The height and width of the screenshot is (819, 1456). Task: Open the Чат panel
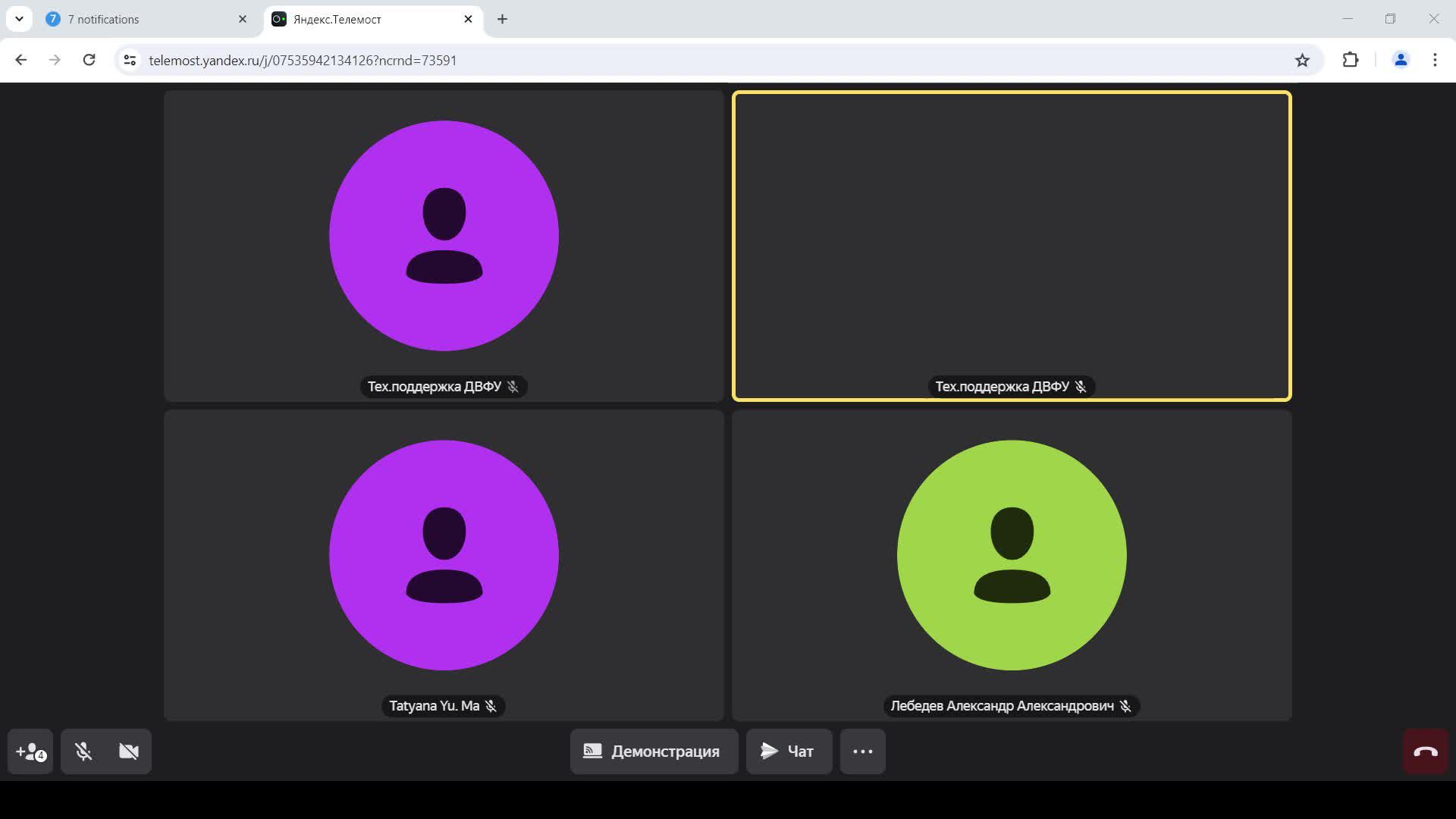(789, 752)
